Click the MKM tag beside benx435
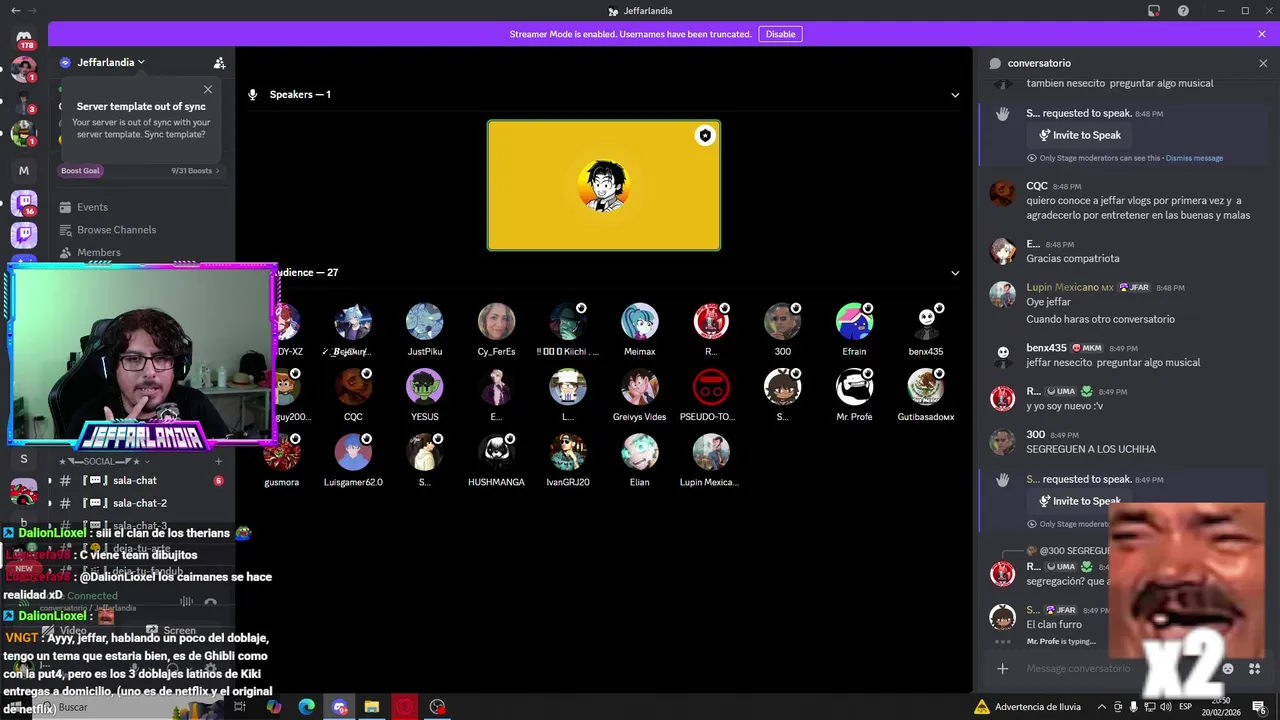 pos(1086,348)
